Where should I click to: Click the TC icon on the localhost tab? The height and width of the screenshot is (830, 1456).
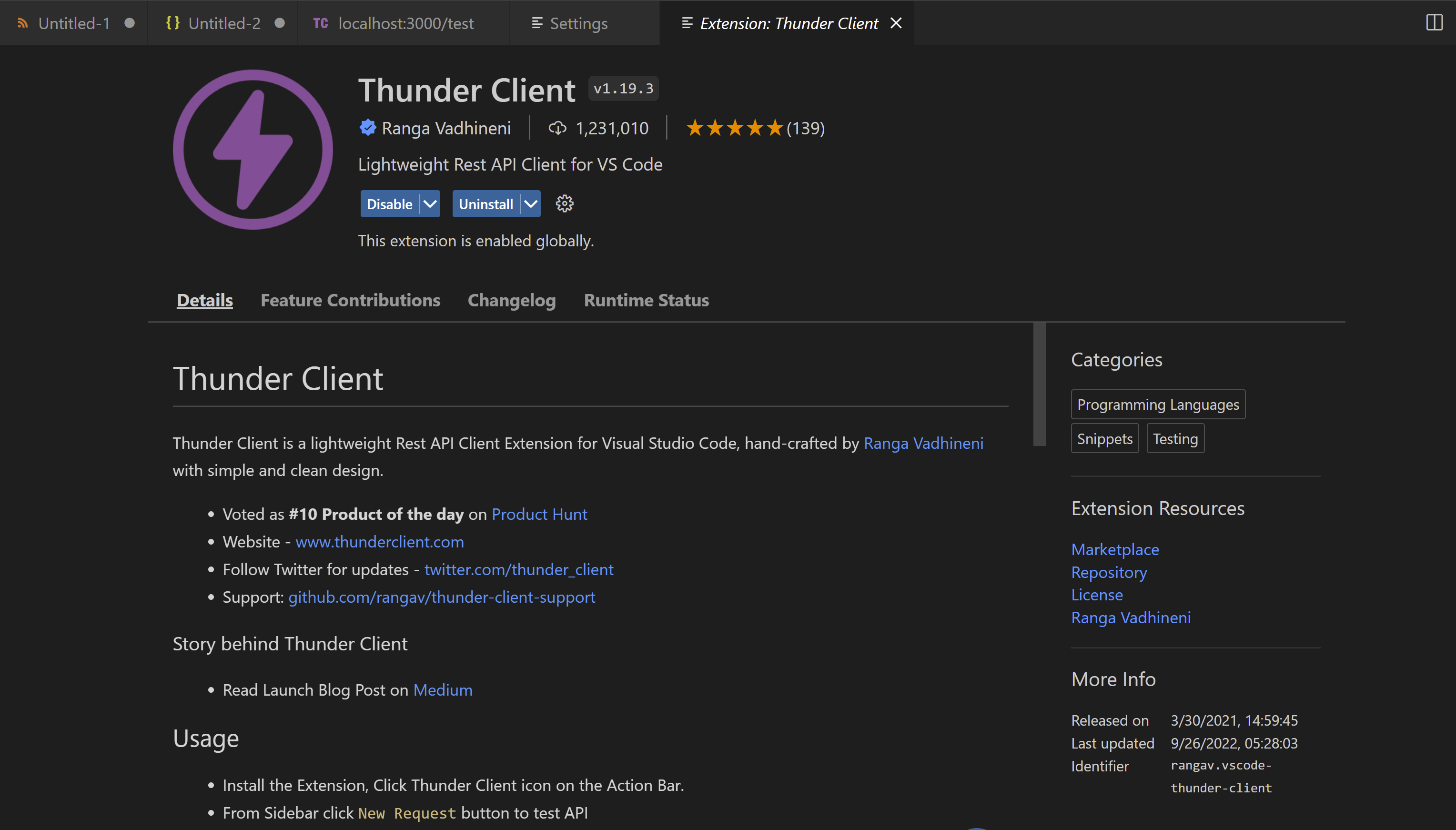[322, 23]
